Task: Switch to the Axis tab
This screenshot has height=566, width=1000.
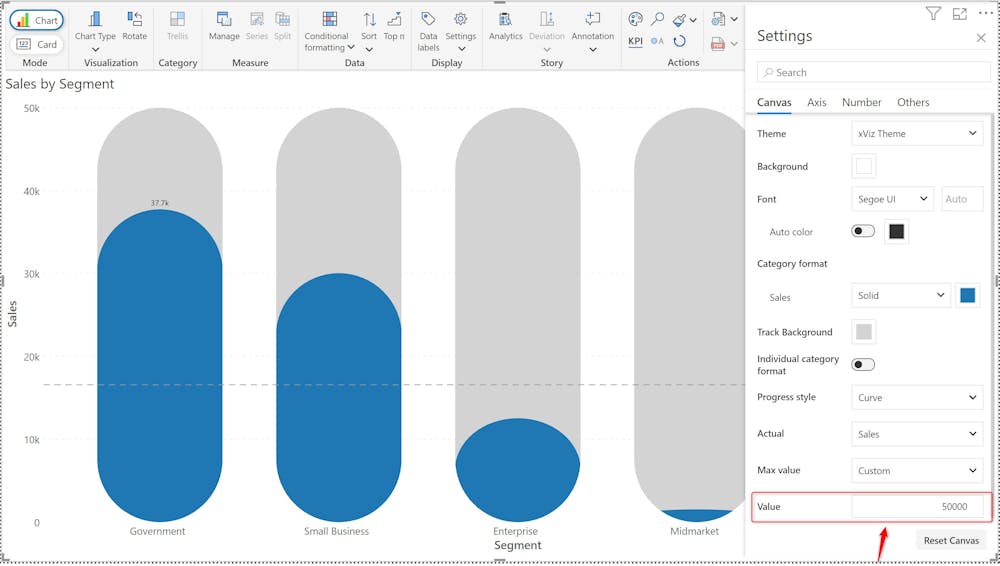Action: (816, 102)
